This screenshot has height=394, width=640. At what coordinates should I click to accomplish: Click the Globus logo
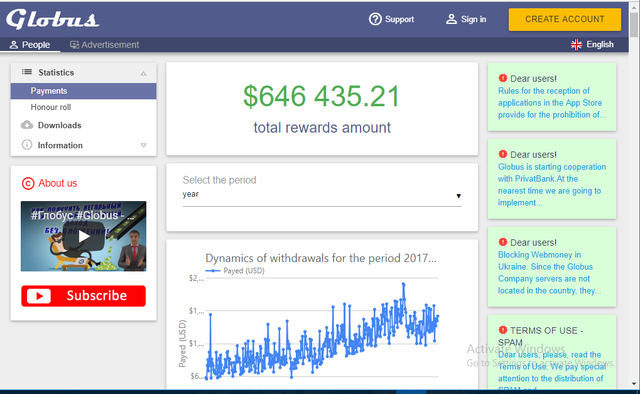pyautogui.click(x=52, y=19)
